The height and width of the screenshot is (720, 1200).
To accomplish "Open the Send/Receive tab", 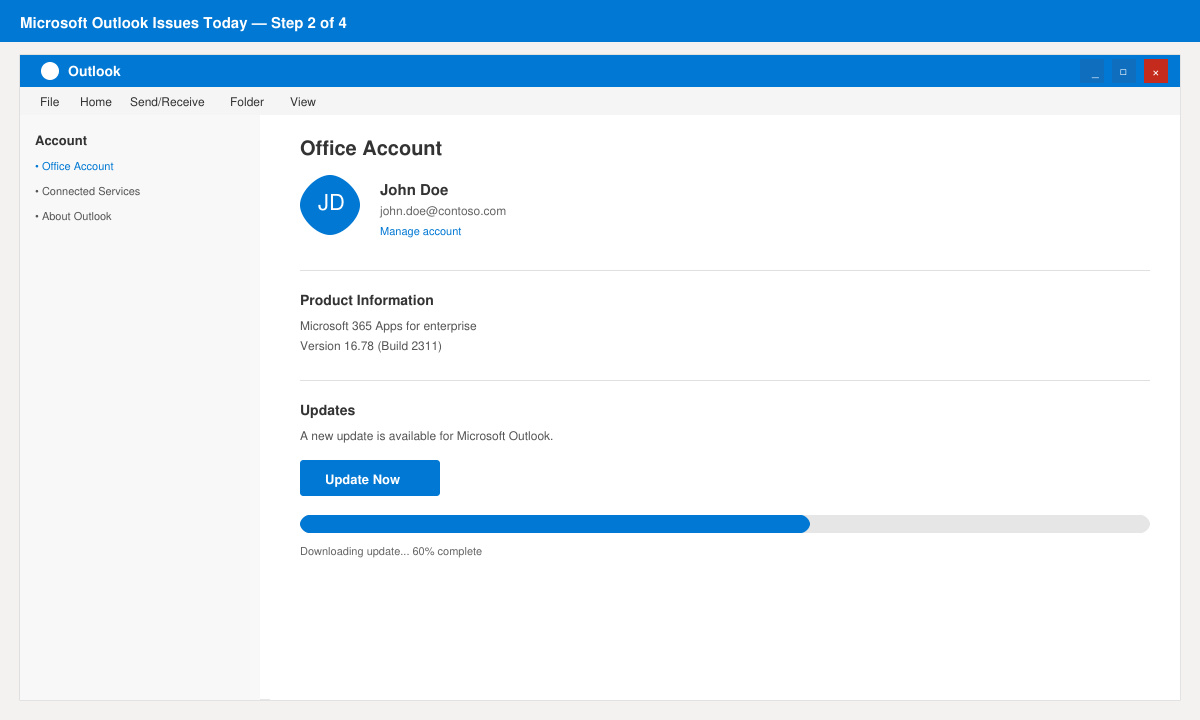I will point(167,102).
